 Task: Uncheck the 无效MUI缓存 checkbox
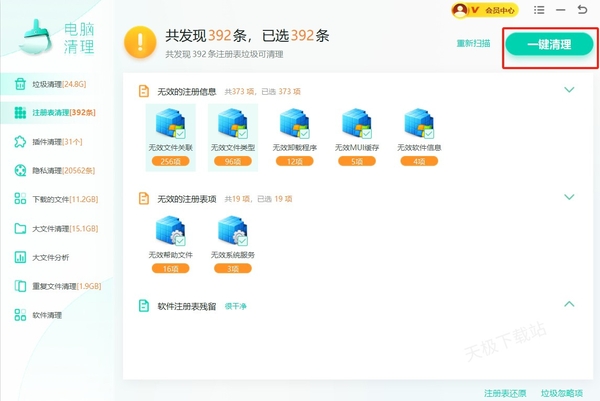point(367,134)
